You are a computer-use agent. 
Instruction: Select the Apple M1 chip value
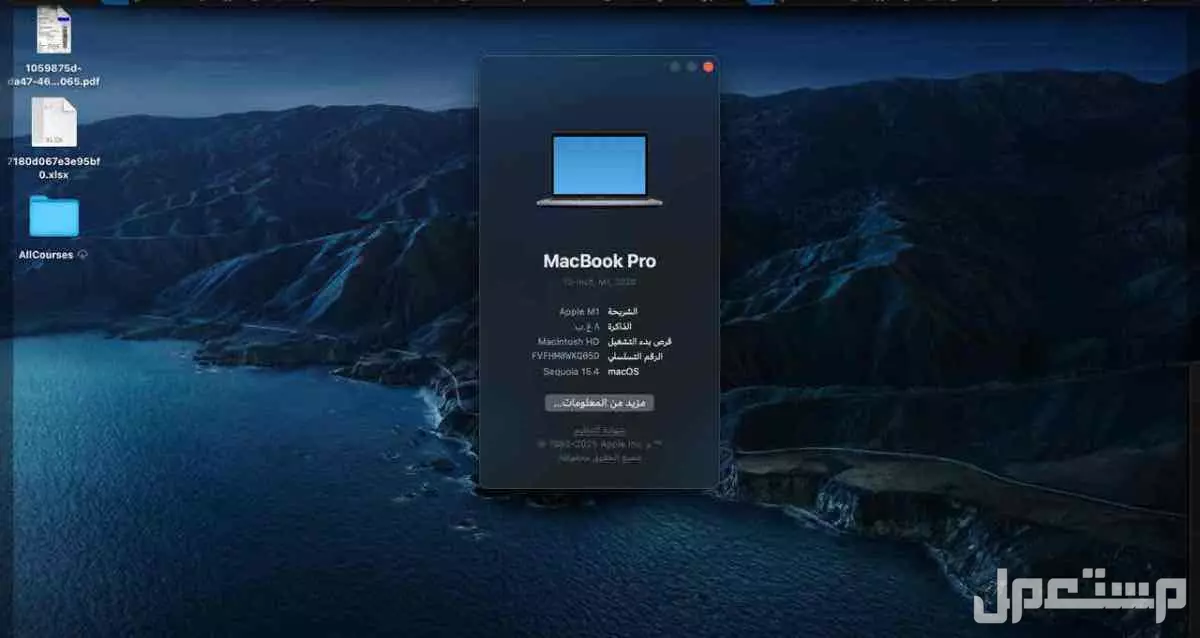pyautogui.click(x=579, y=312)
